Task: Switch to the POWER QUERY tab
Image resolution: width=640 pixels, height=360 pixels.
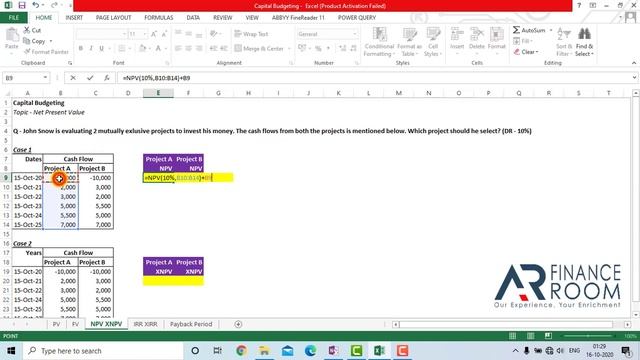Action: tap(357, 18)
